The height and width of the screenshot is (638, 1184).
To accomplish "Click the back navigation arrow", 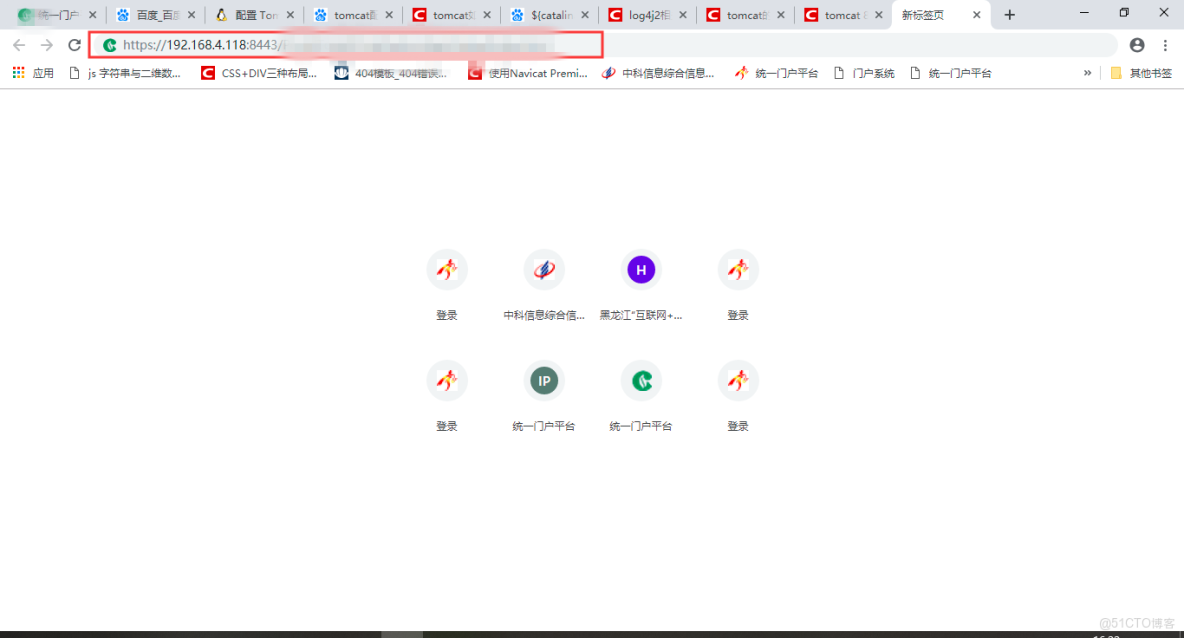I will pyautogui.click(x=19, y=44).
